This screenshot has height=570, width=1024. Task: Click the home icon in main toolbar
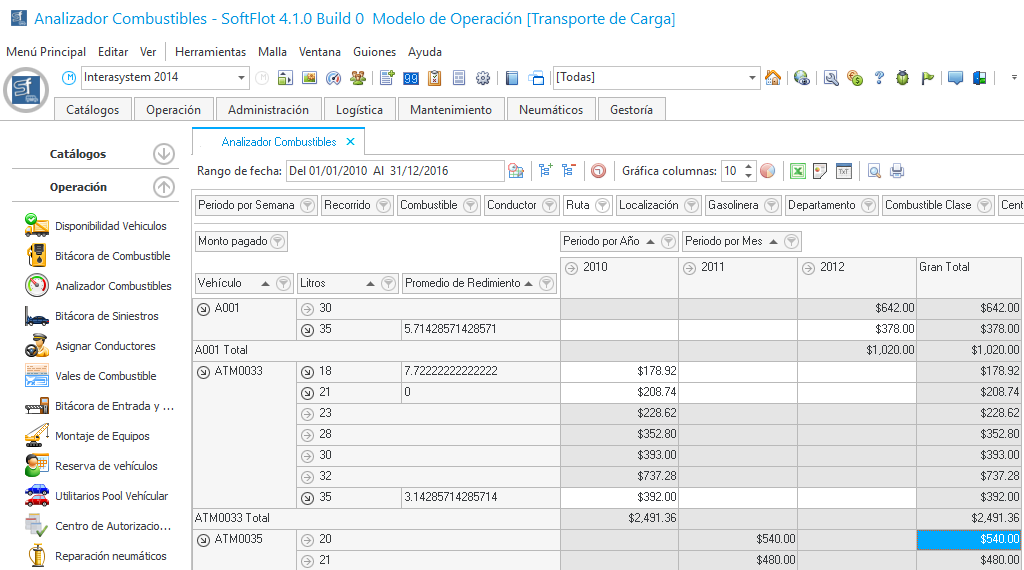[x=772, y=78]
